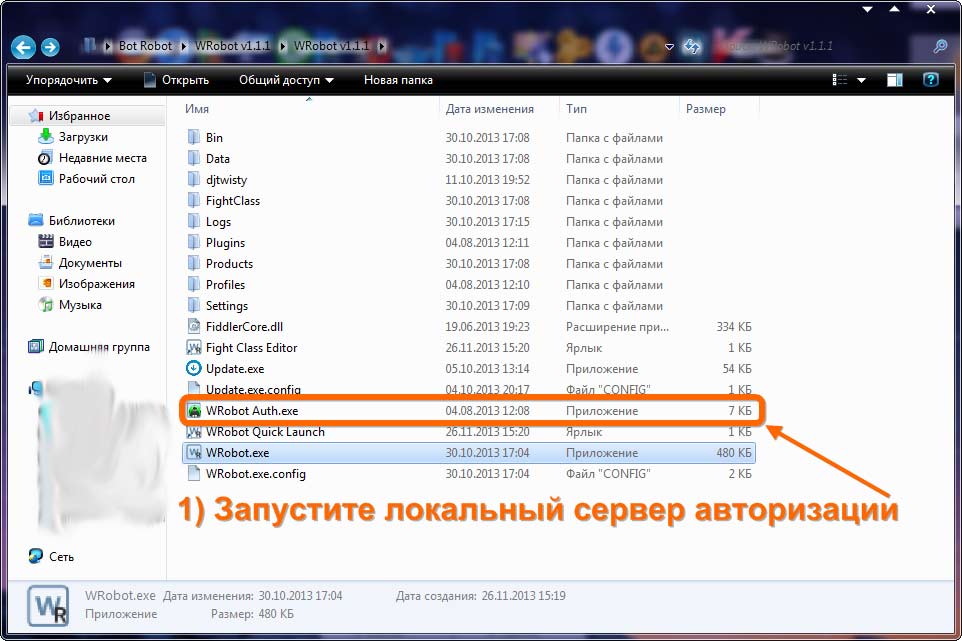Toggle the preview pane icon

(x=895, y=80)
